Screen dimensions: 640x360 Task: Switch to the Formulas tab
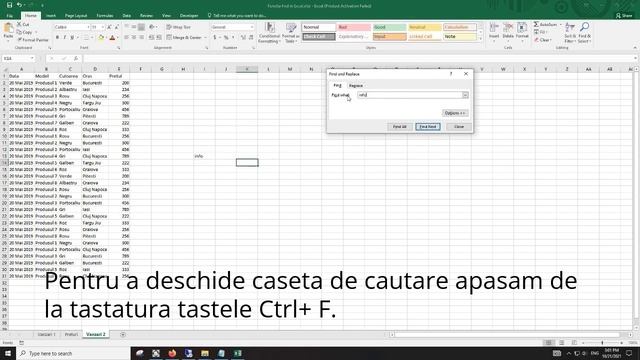pos(105,16)
